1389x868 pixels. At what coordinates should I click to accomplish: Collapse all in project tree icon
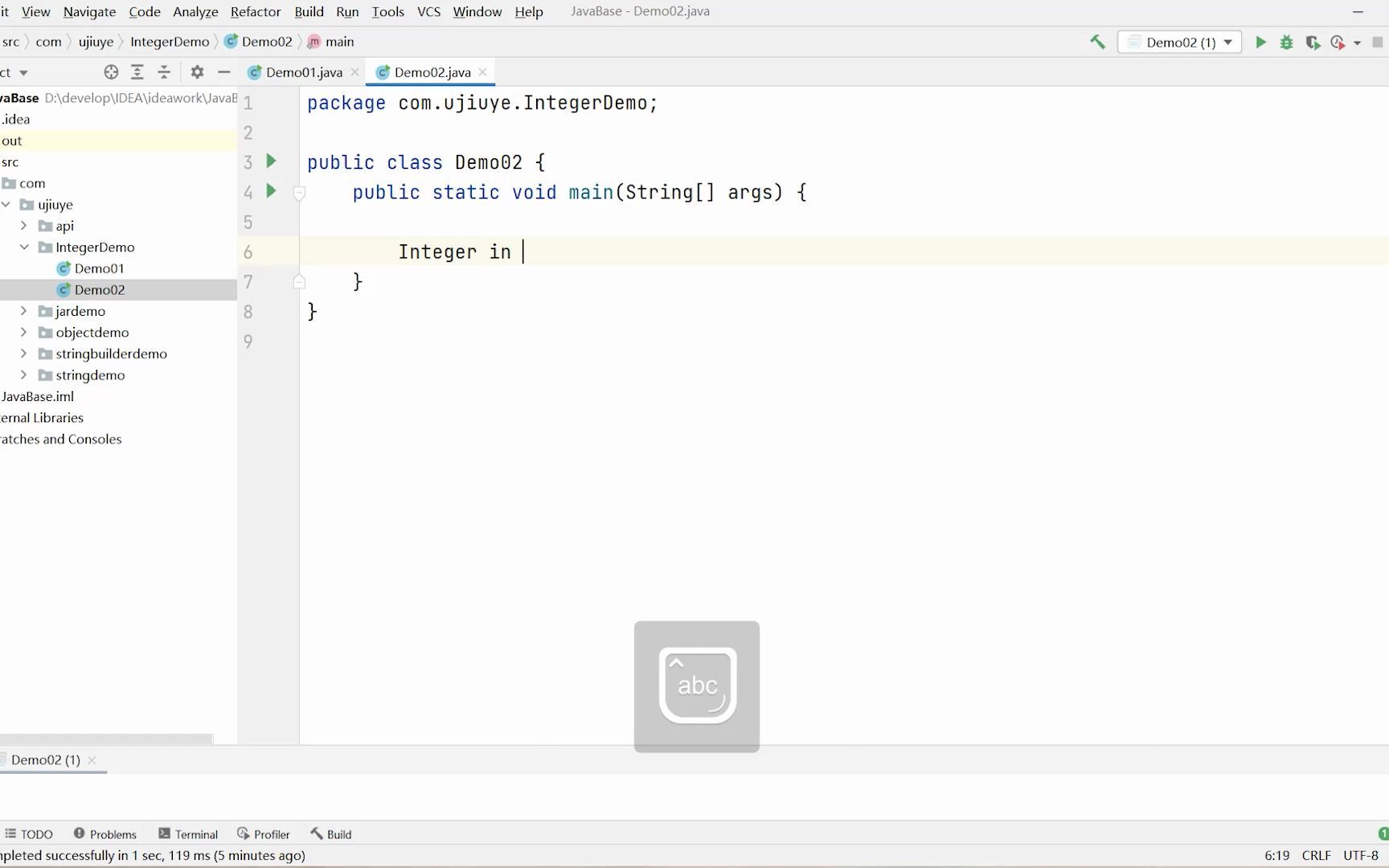(164, 72)
